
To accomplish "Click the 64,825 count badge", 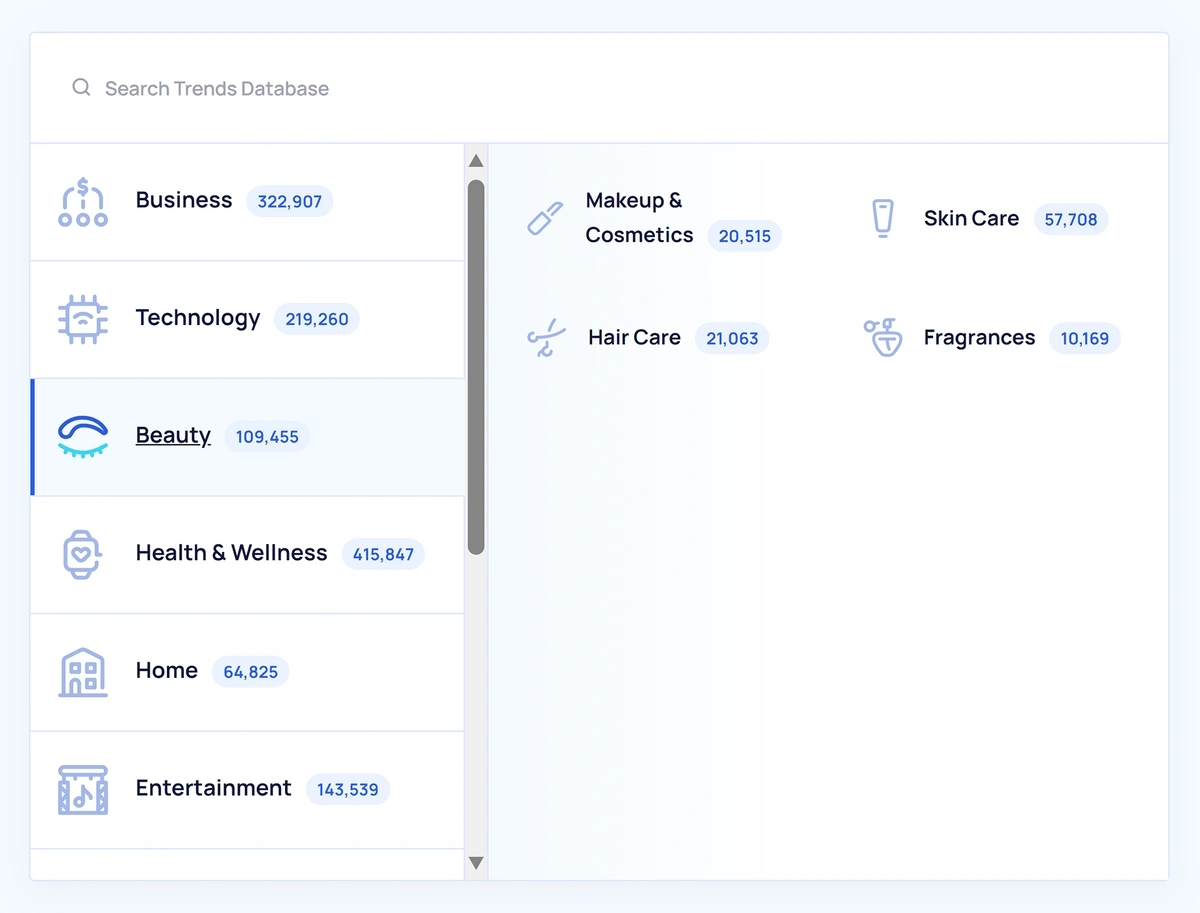I will point(251,672).
